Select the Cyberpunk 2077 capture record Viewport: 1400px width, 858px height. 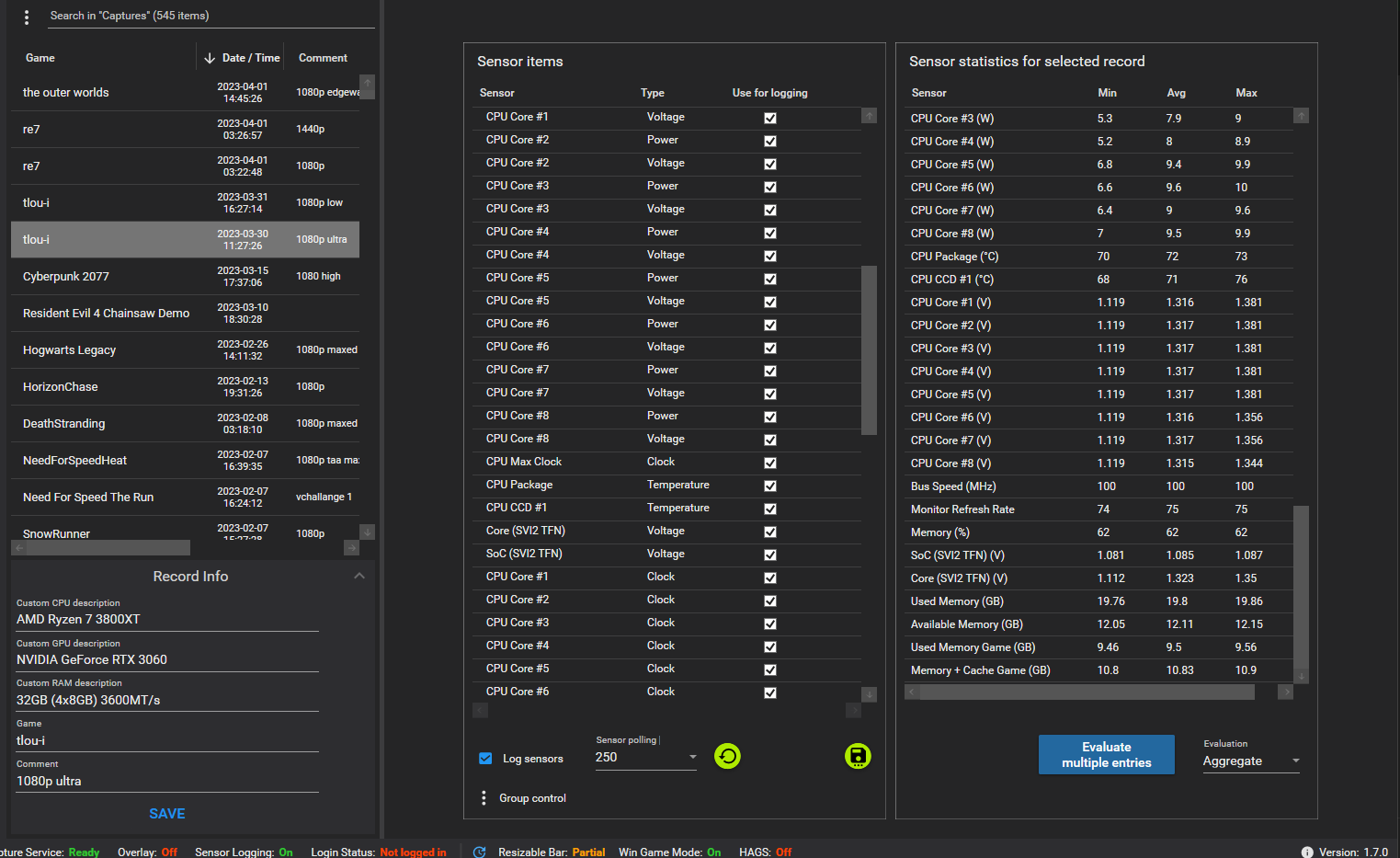(x=185, y=276)
